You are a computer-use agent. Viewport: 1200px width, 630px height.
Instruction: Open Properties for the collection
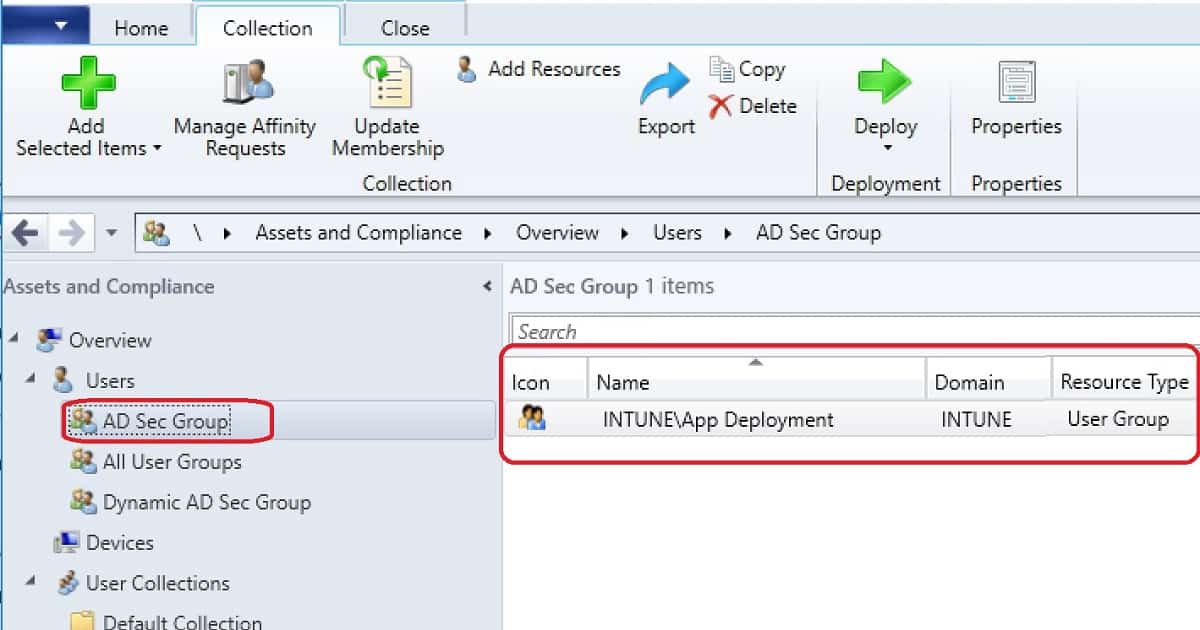pyautogui.click(x=1015, y=105)
